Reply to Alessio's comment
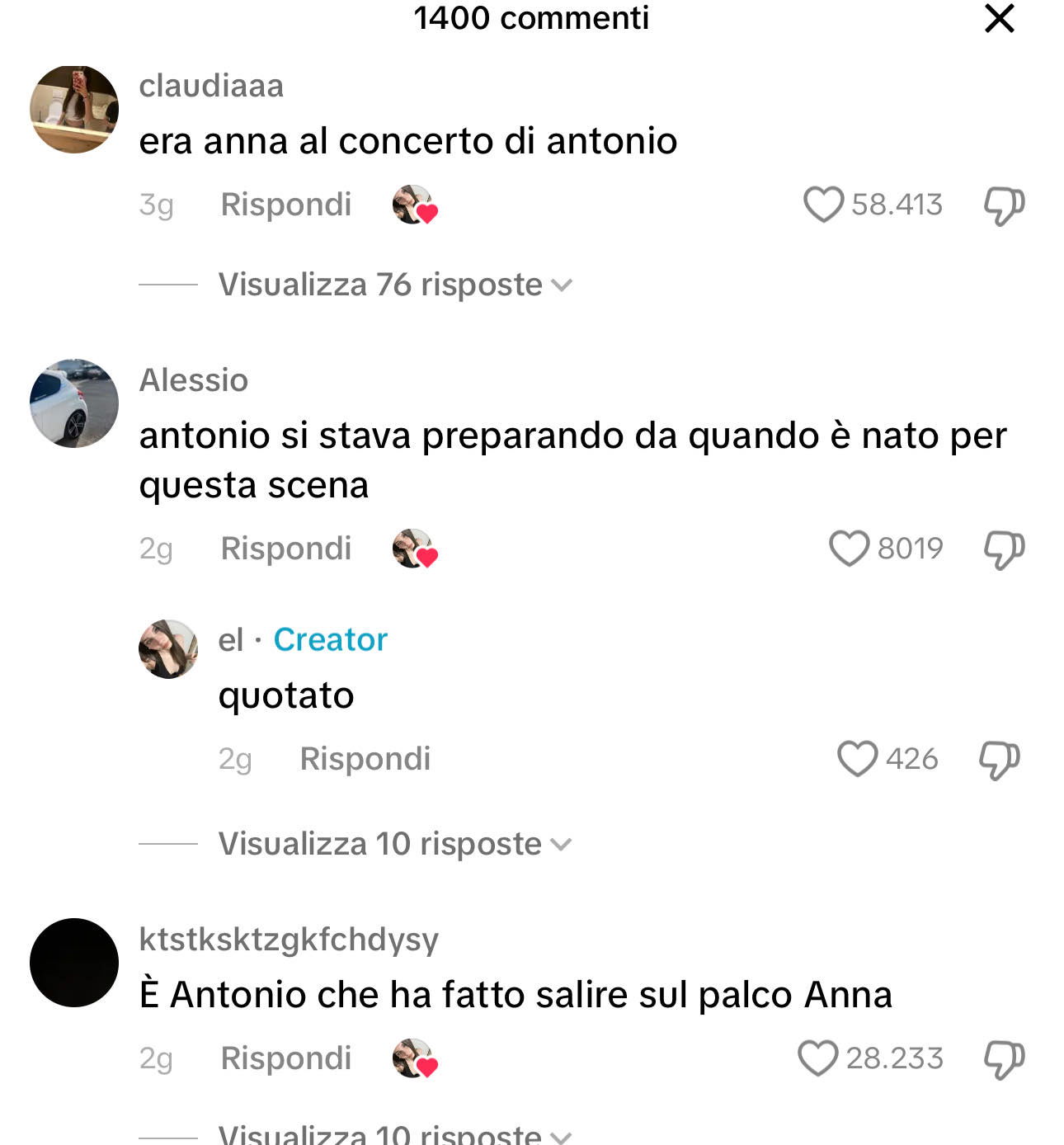 tap(286, 549)
